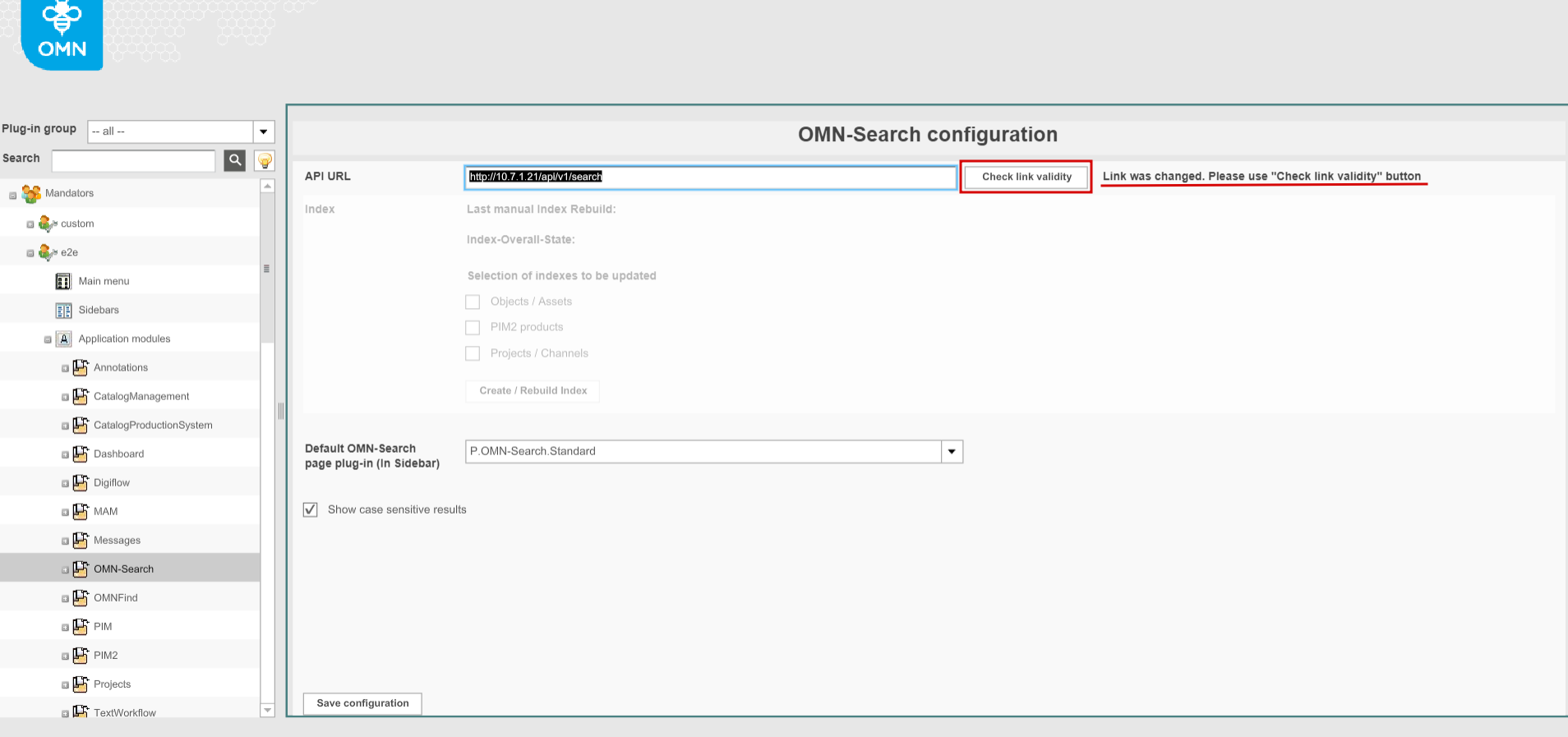Expand the Annotations node

pos(65,368)
